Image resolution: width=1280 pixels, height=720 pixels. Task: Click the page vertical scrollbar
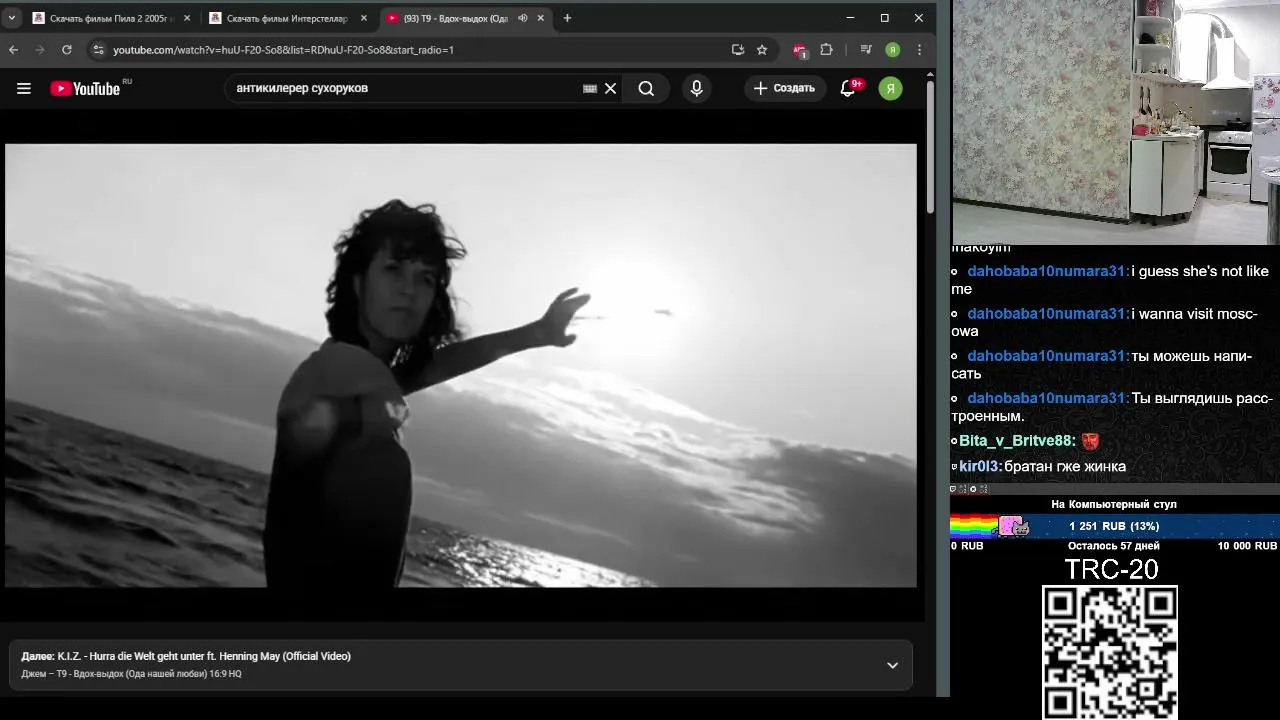click(930, 145)
